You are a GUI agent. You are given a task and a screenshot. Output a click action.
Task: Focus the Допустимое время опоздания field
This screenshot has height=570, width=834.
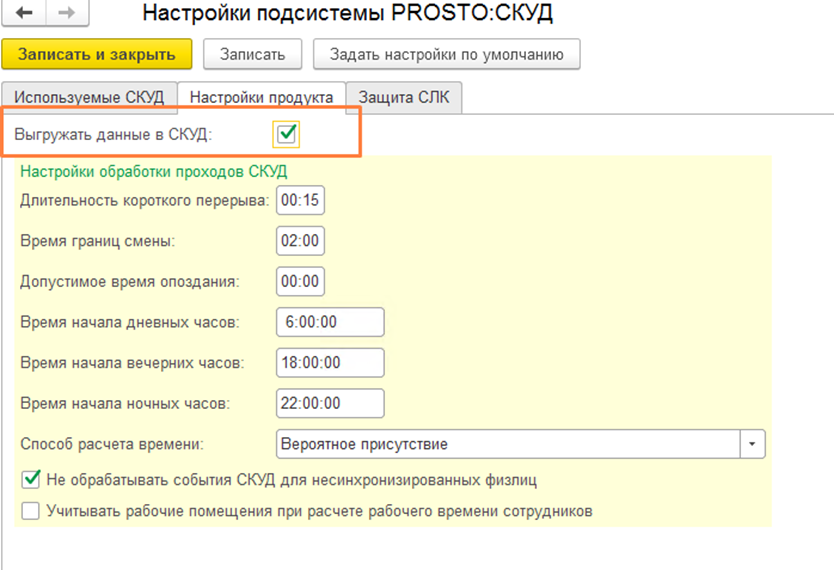(300, 282)
